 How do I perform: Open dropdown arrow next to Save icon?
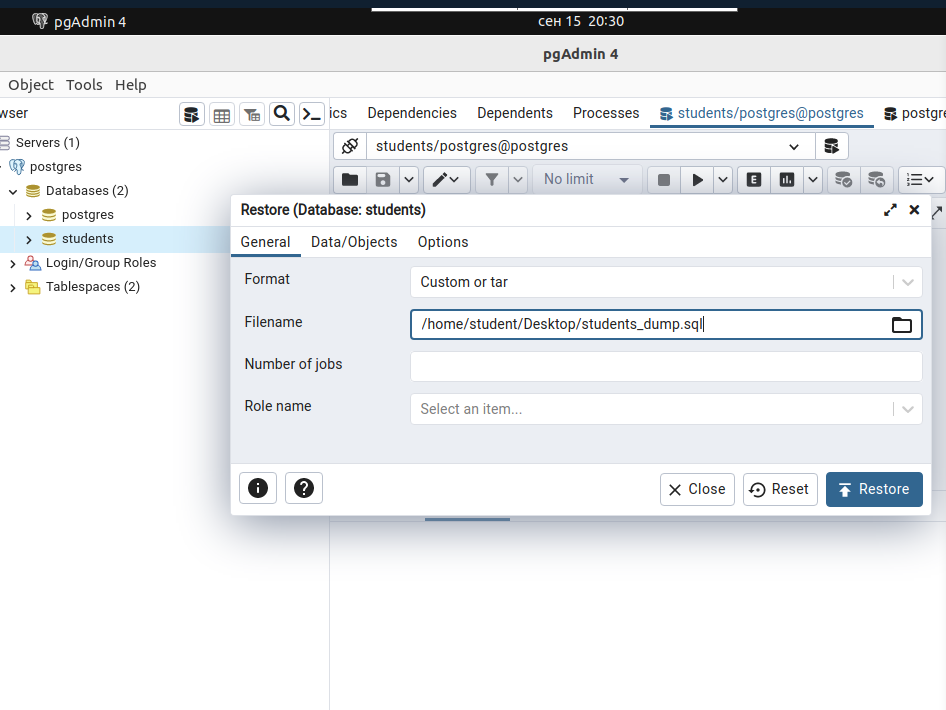point(408,180)
